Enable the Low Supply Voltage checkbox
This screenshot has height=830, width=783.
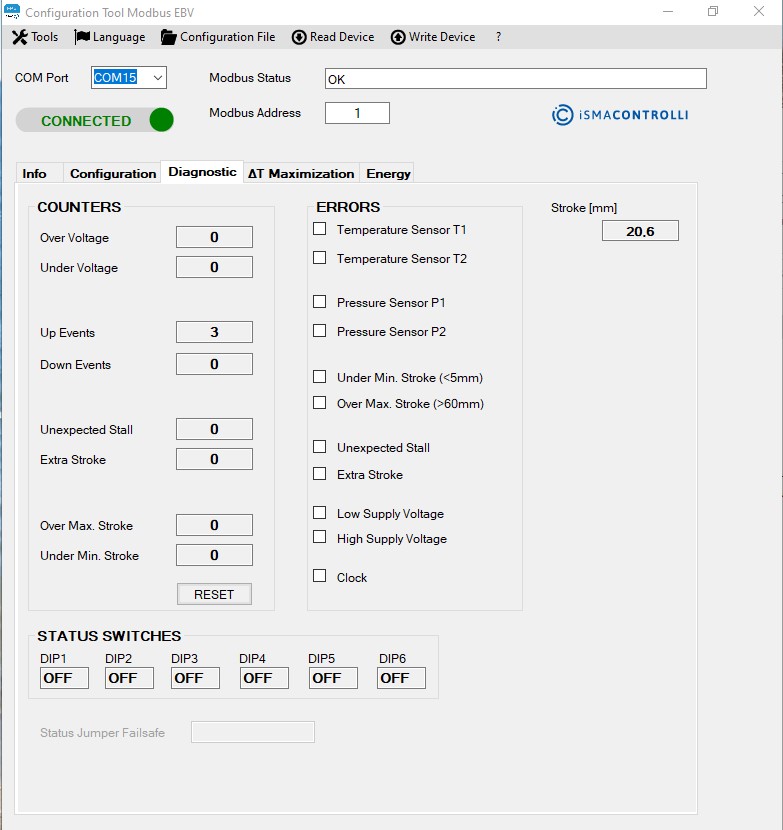320,513
